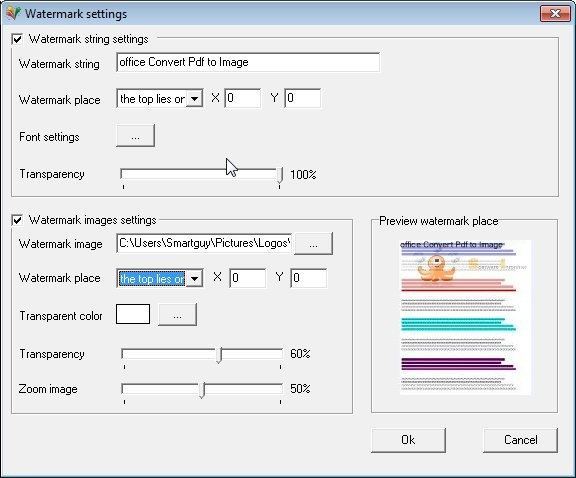The image size is (576, 478).
Task: Click the Y offset field for the image watermark
Action: coord(309,278)
